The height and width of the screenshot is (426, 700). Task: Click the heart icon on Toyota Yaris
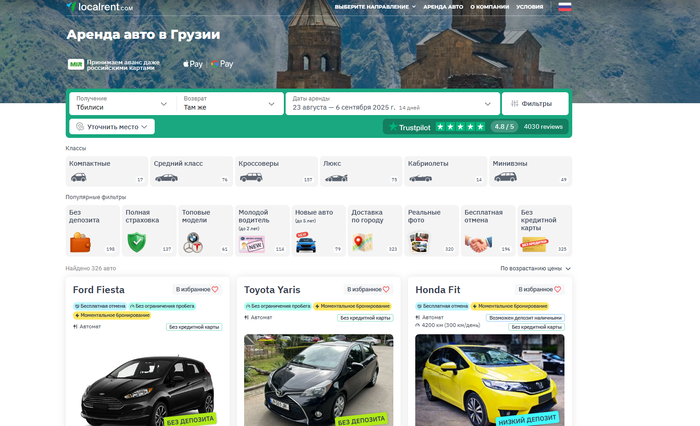(386, 289)
